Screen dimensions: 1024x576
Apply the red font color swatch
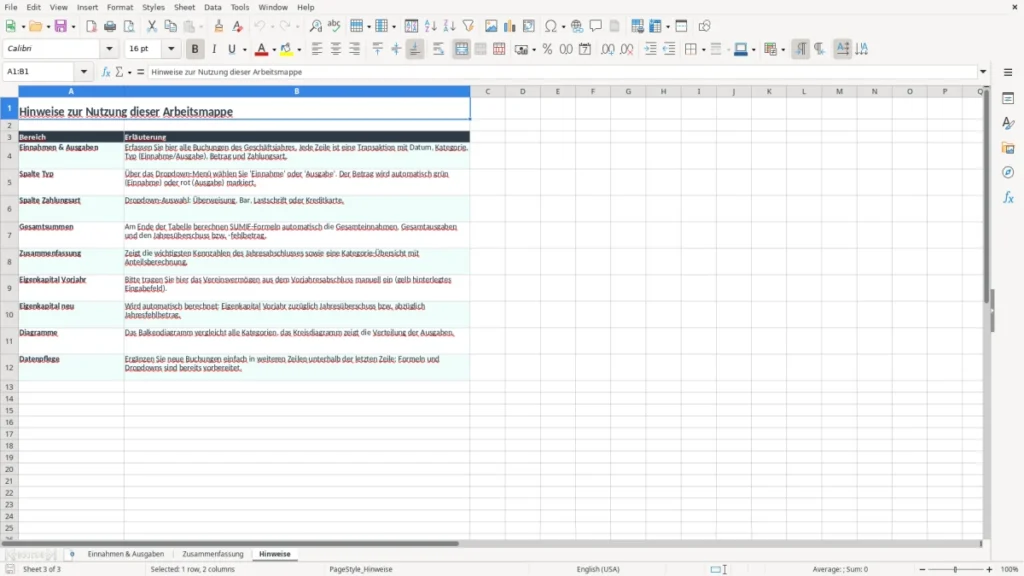261,49
